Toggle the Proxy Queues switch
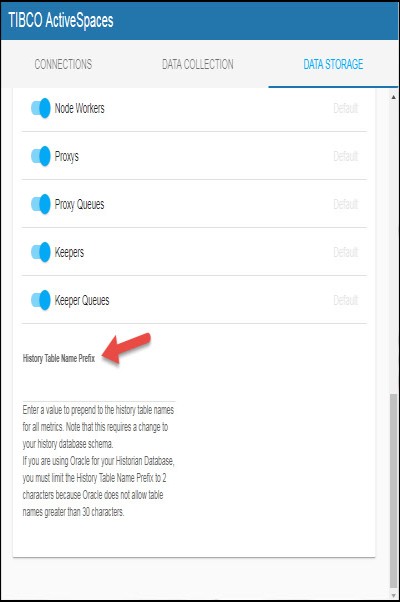 click(x=41, y=204)
